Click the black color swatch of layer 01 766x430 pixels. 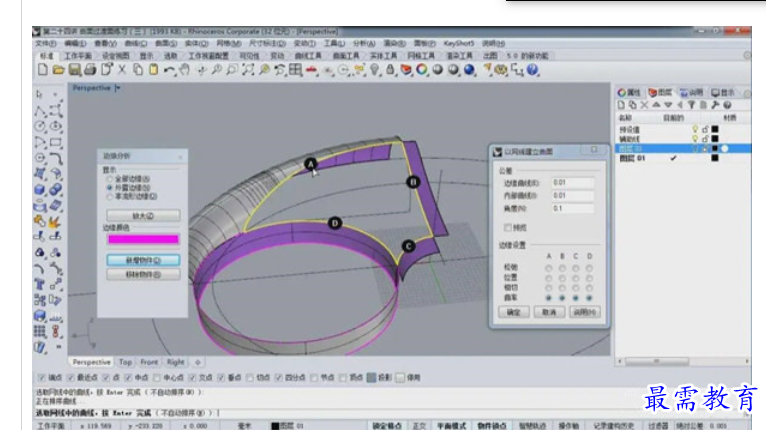pyautogui.click(x=715, y=158)
